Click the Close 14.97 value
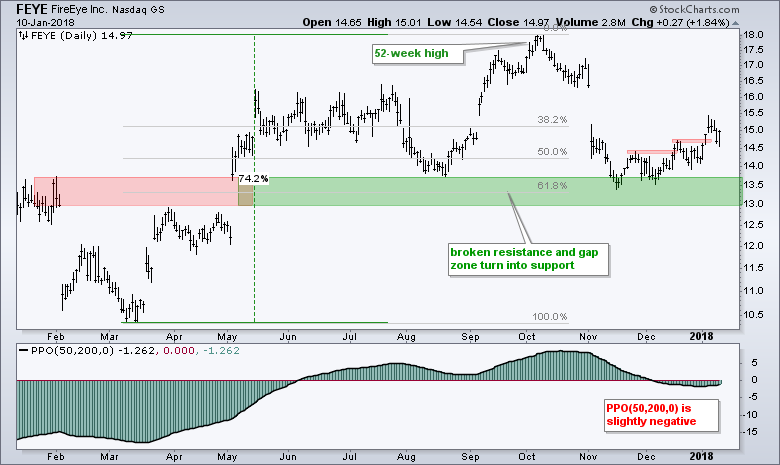This screenshot has width=780, height=465. tap(518, 22)
